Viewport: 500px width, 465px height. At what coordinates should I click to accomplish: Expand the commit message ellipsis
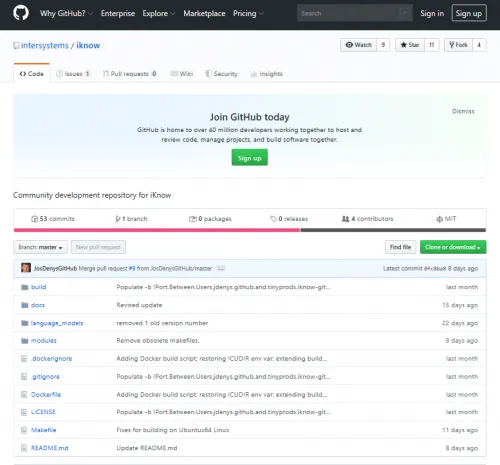221,268
